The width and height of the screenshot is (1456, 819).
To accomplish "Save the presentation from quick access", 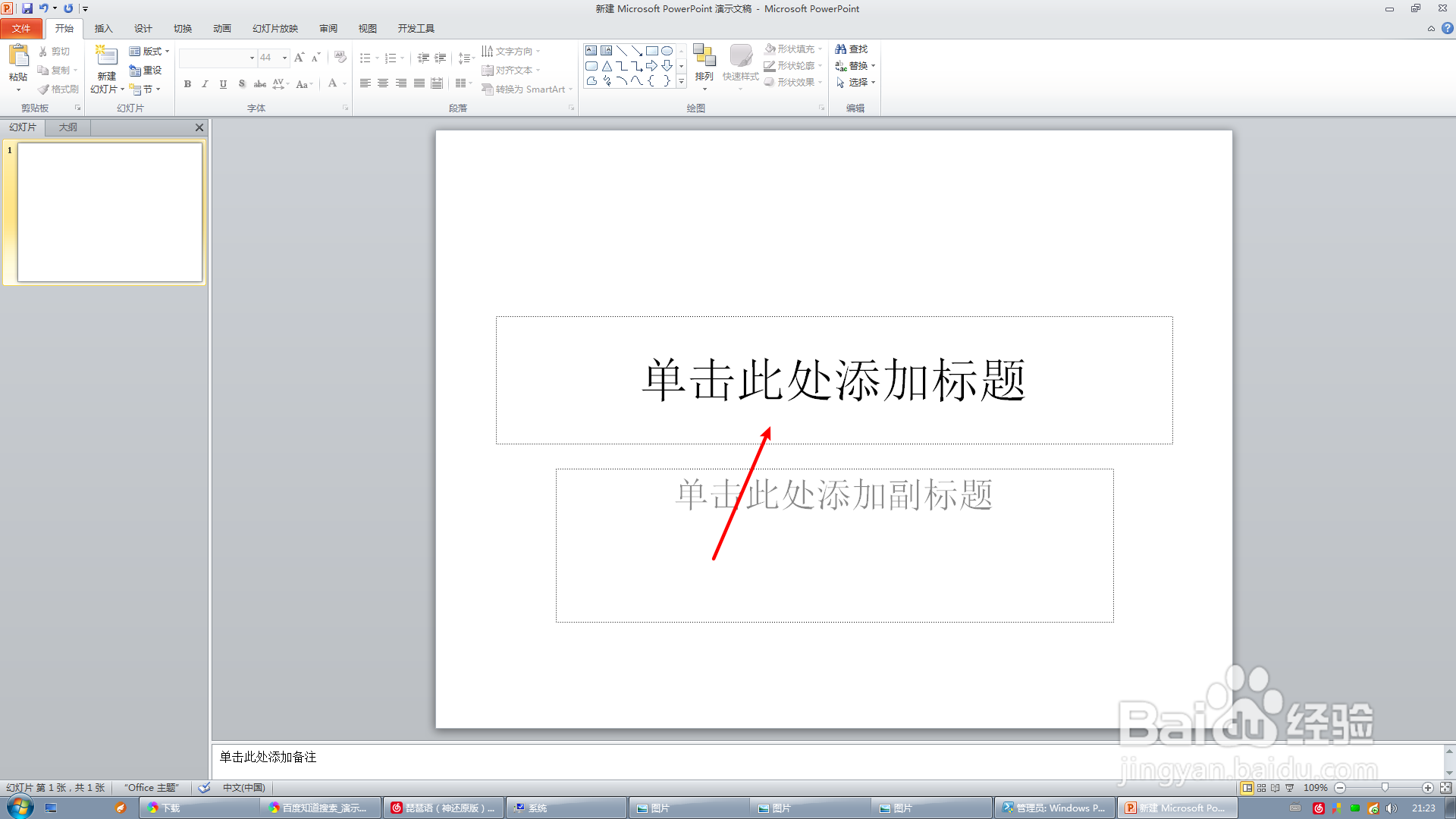I will [x=27, y=8].
